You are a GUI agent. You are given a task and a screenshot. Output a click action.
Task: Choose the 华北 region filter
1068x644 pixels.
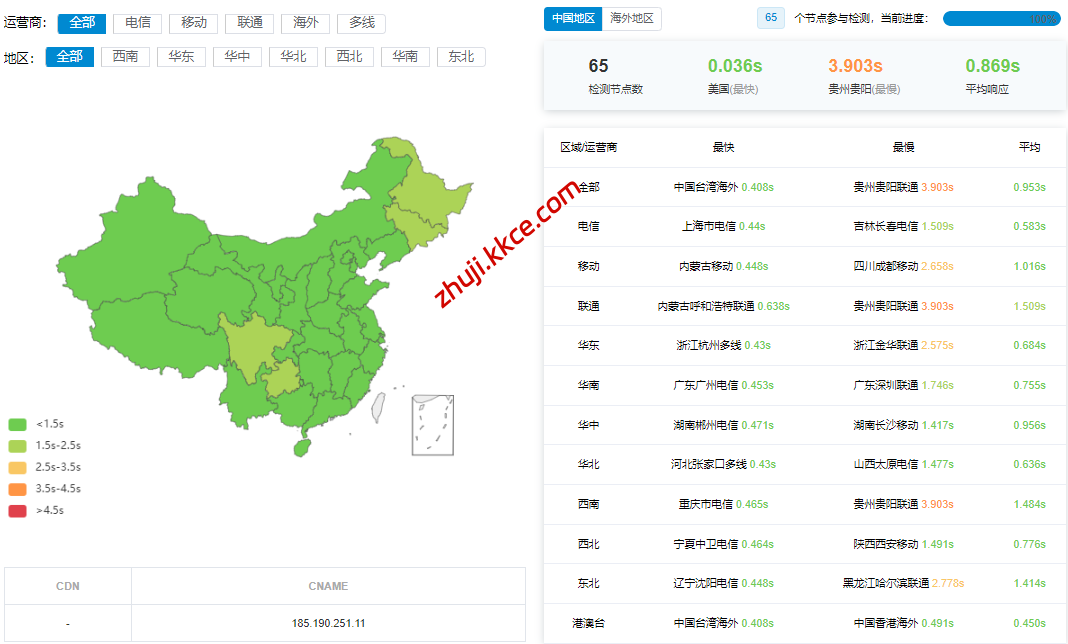coord(293,57)
